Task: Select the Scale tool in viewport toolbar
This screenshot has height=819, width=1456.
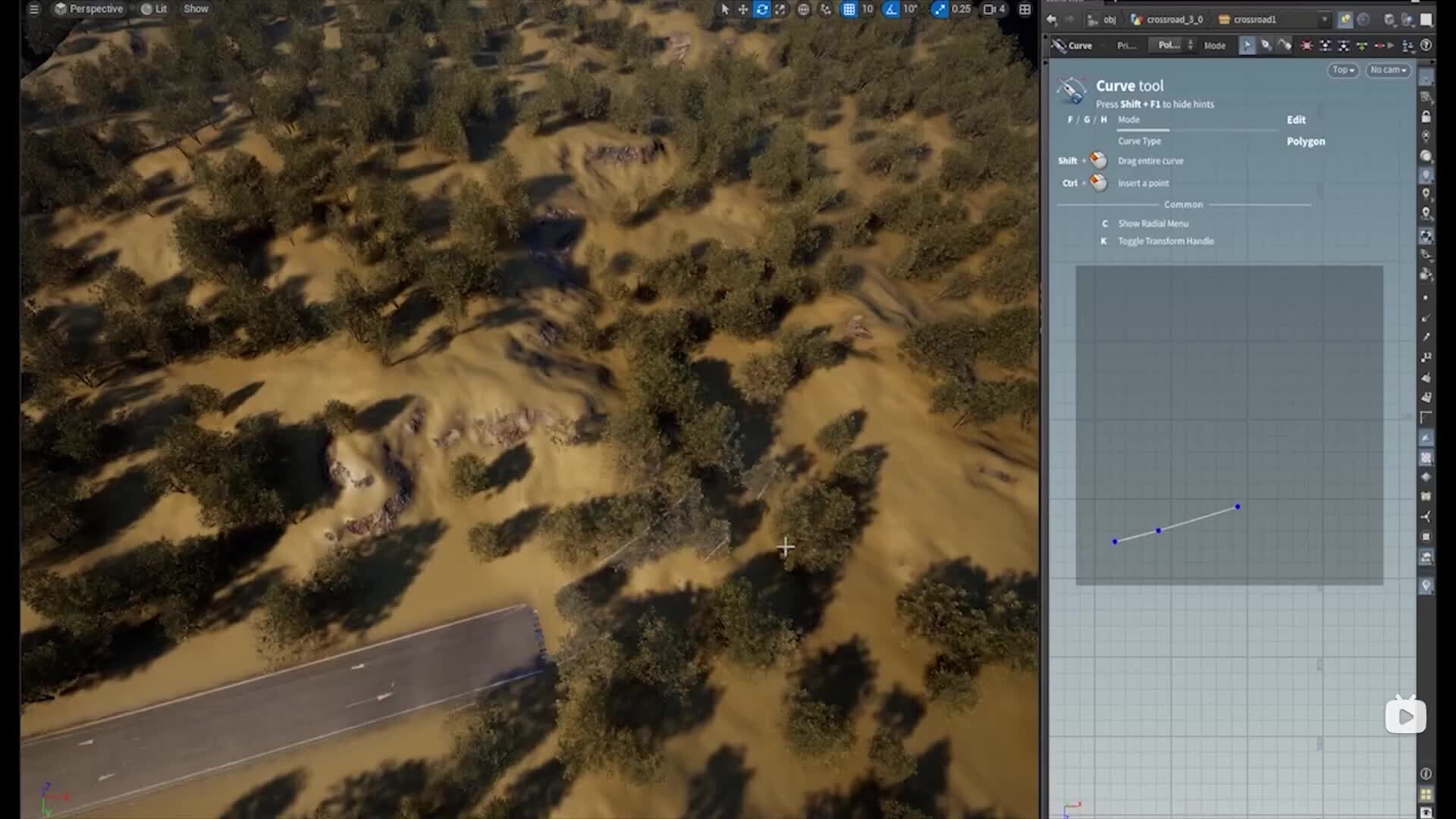Action: [782, 10]
